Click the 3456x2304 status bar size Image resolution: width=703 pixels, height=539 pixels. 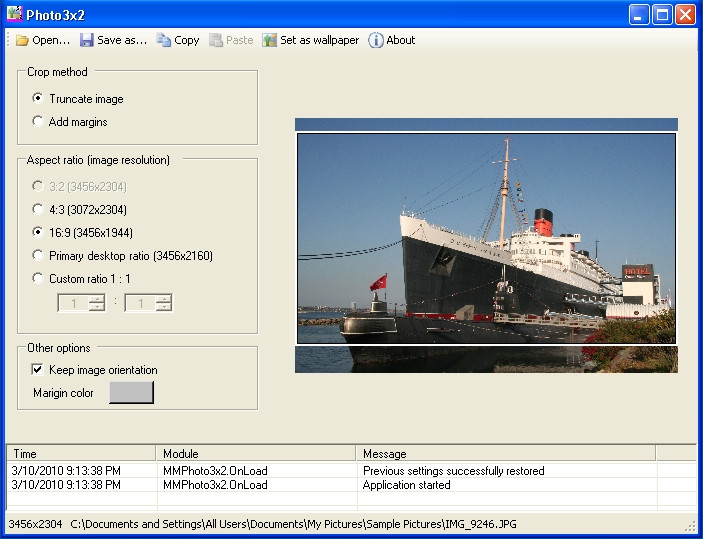click(x=35, y=524)
